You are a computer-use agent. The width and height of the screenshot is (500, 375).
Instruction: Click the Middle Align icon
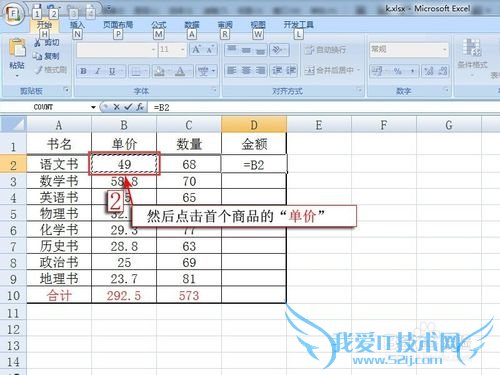pyautogui.click(x=246, y=50)
